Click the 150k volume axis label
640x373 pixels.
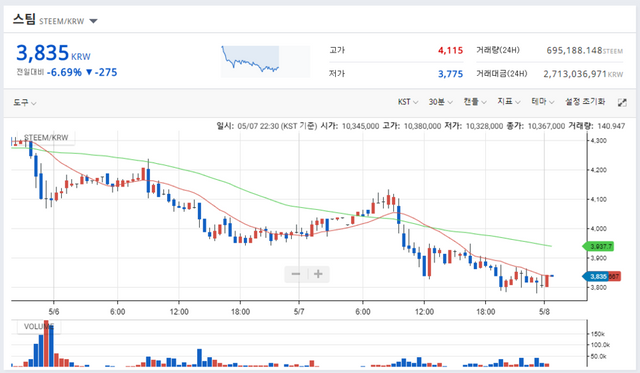pos(598,334)
